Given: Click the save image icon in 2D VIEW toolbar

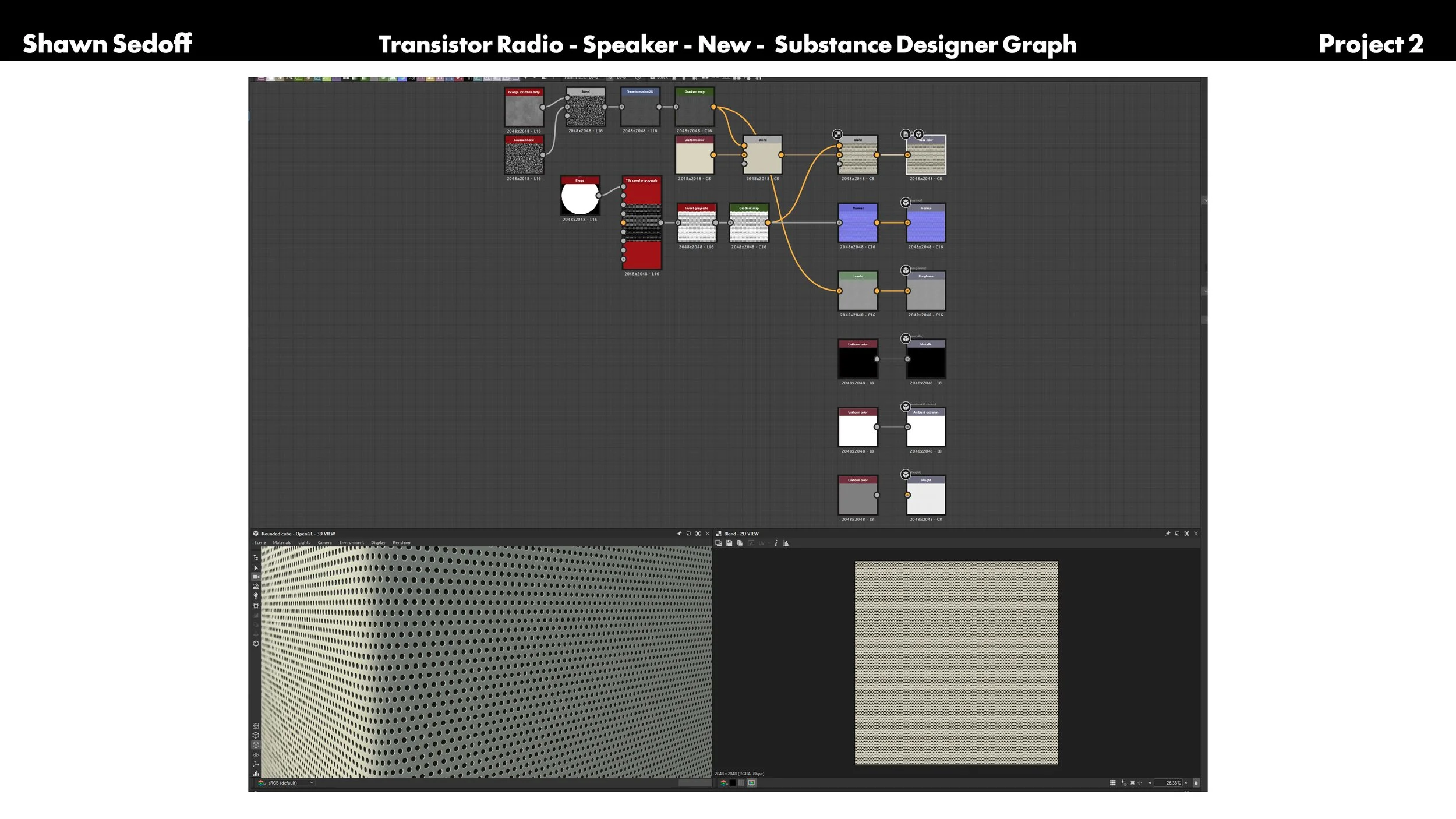Looking at the screenshot, I should click(729, 543).
